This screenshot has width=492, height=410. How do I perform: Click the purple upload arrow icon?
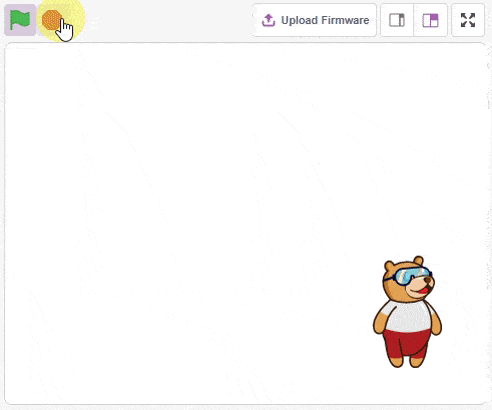point(268,20)
